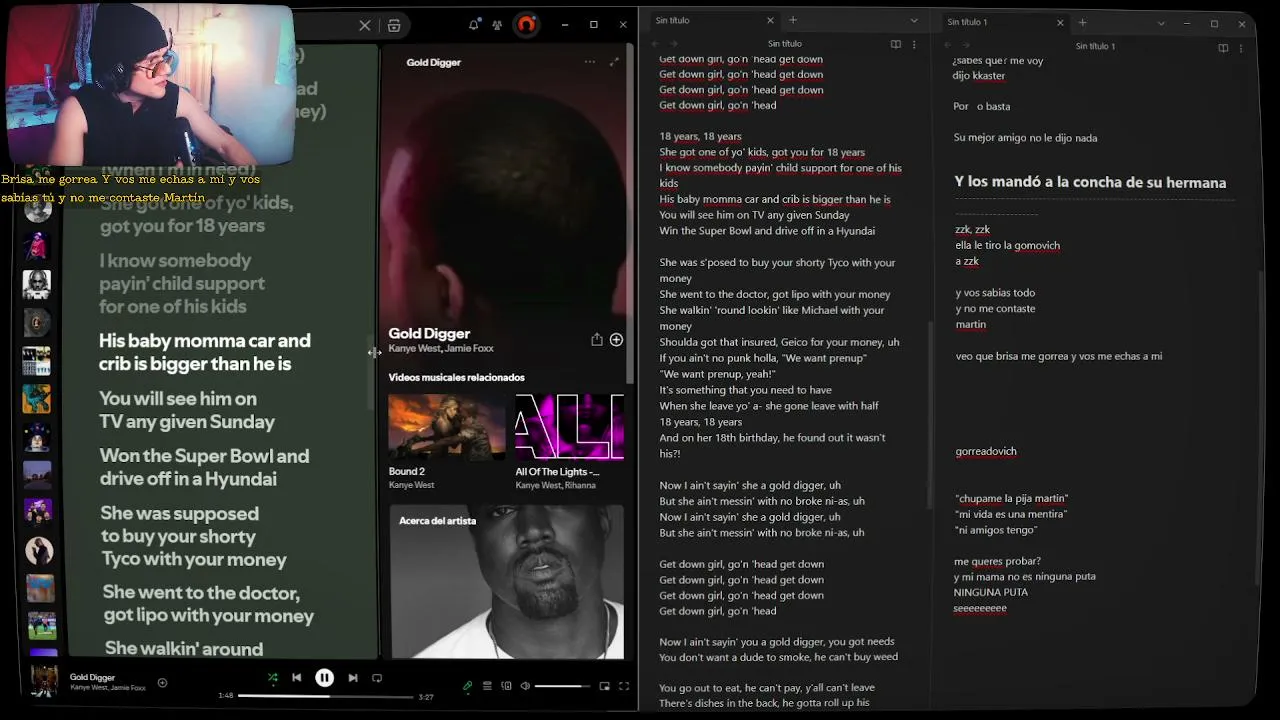1280x720 pixels.
Task: Open more options in Gold Digger panel
Action: [590, 62]
